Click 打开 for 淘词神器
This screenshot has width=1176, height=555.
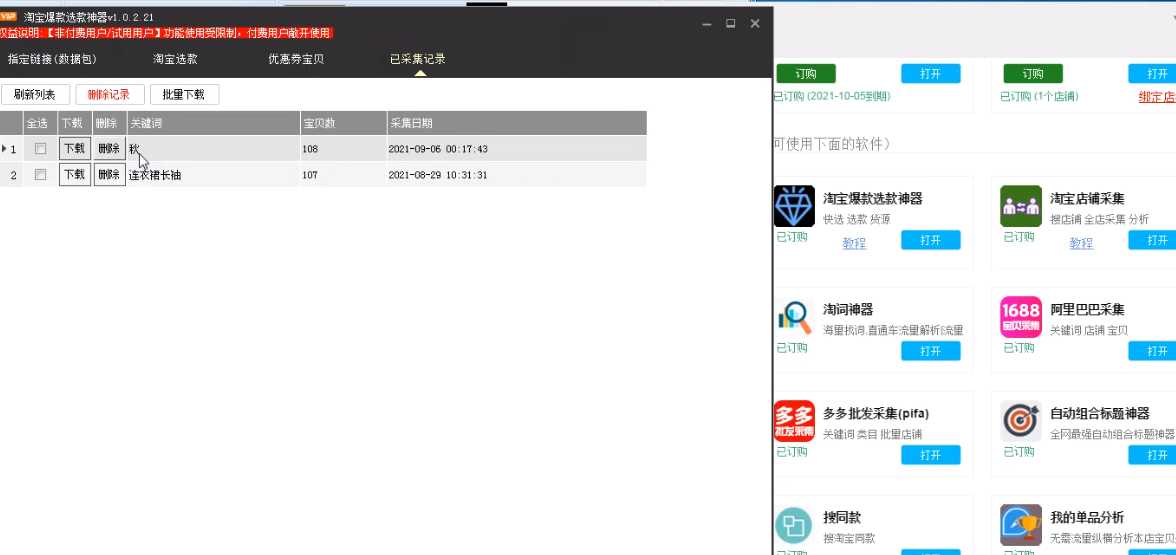point(931,351)
